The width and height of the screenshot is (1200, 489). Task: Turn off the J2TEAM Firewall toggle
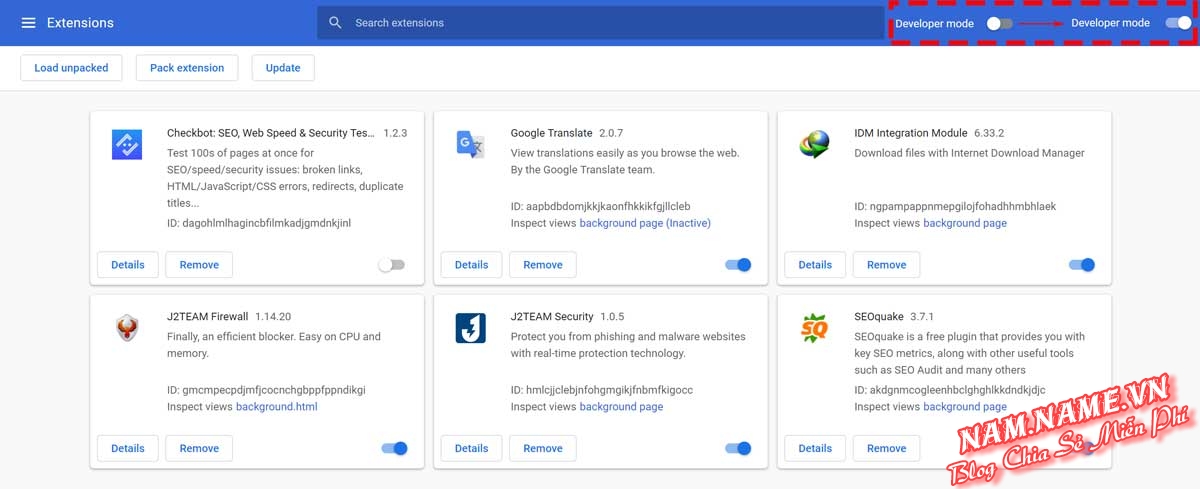click(x=395, y=449)
